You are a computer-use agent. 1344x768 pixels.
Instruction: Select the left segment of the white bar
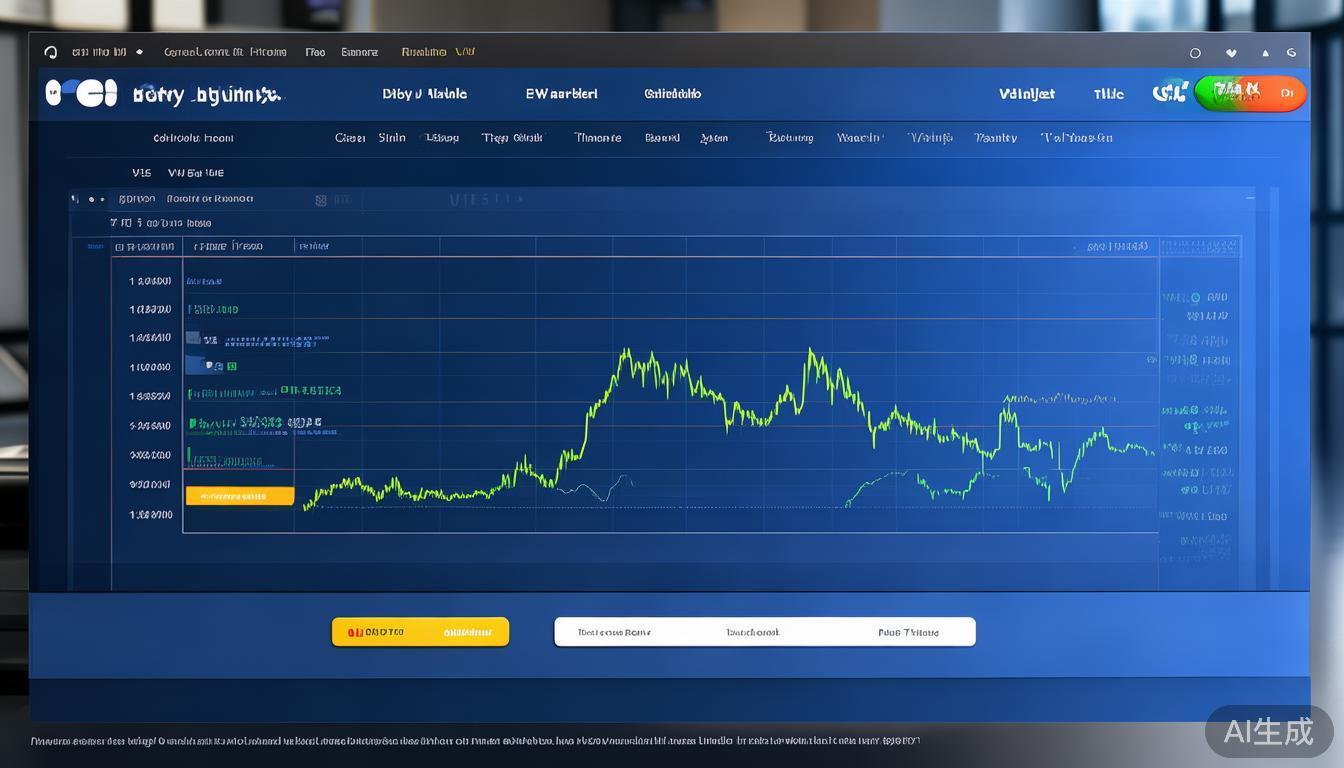[614, 632]
